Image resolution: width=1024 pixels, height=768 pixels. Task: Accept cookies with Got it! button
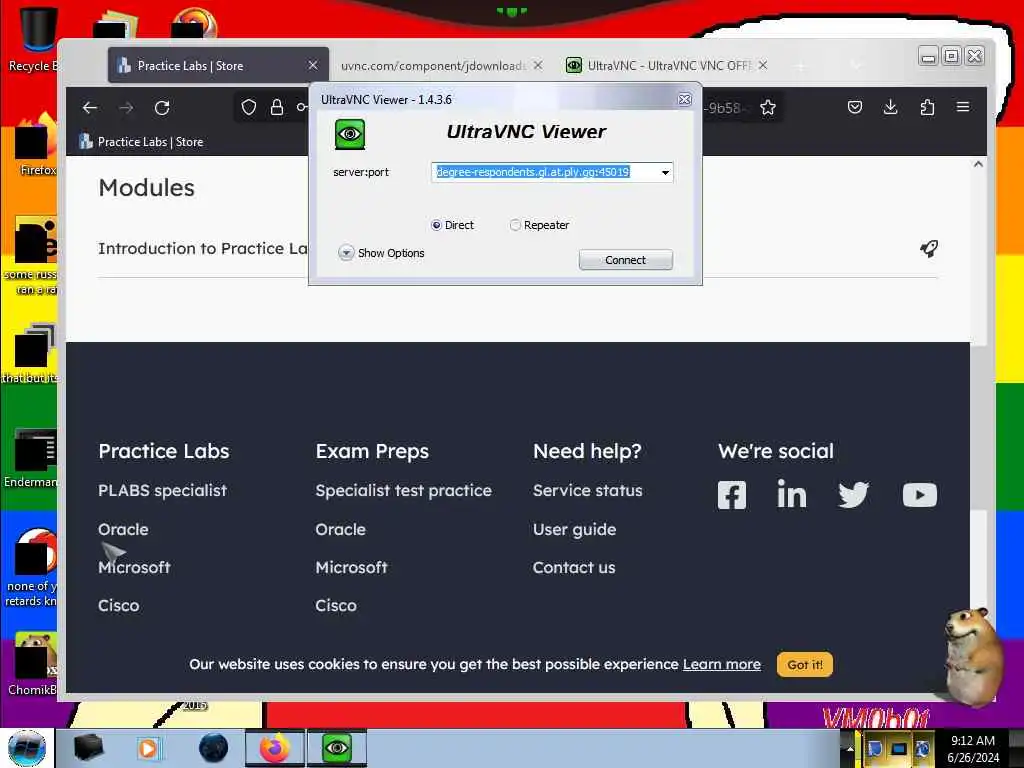click(x=805, y=665)
